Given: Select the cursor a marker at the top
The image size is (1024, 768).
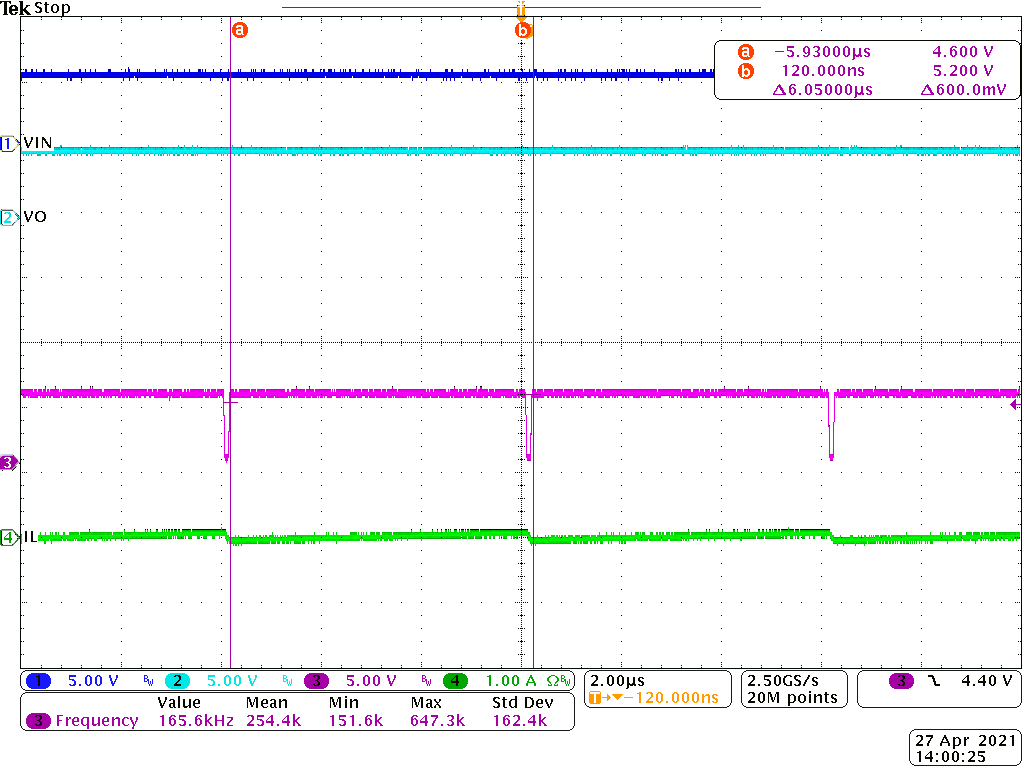Looking at the screenshot, I should coord(238,29).
